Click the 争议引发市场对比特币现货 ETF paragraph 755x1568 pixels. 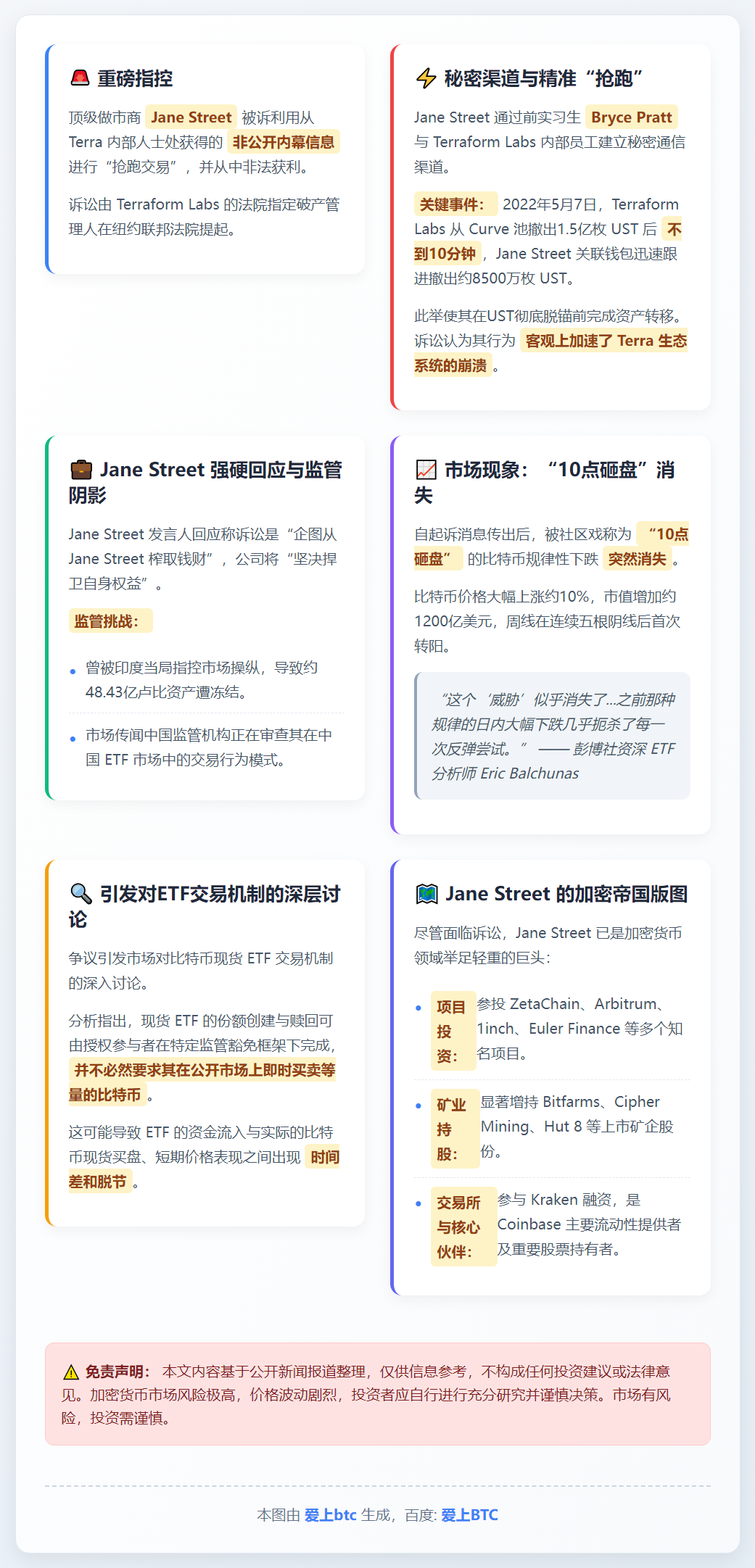pyautogui.click(x=206, y=971)
